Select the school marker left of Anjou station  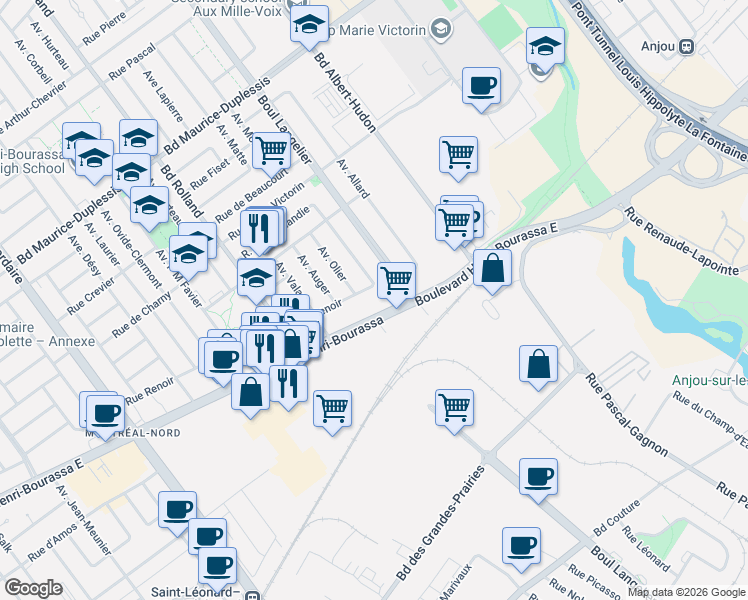point(545,49)
